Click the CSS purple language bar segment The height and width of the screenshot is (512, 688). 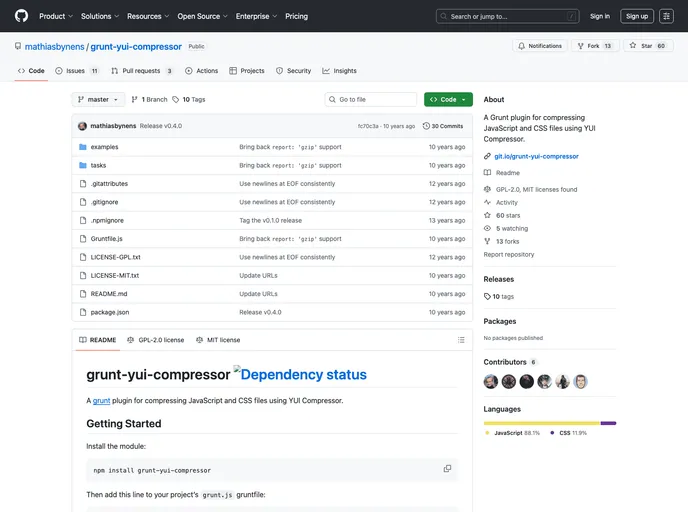[609, 423]
